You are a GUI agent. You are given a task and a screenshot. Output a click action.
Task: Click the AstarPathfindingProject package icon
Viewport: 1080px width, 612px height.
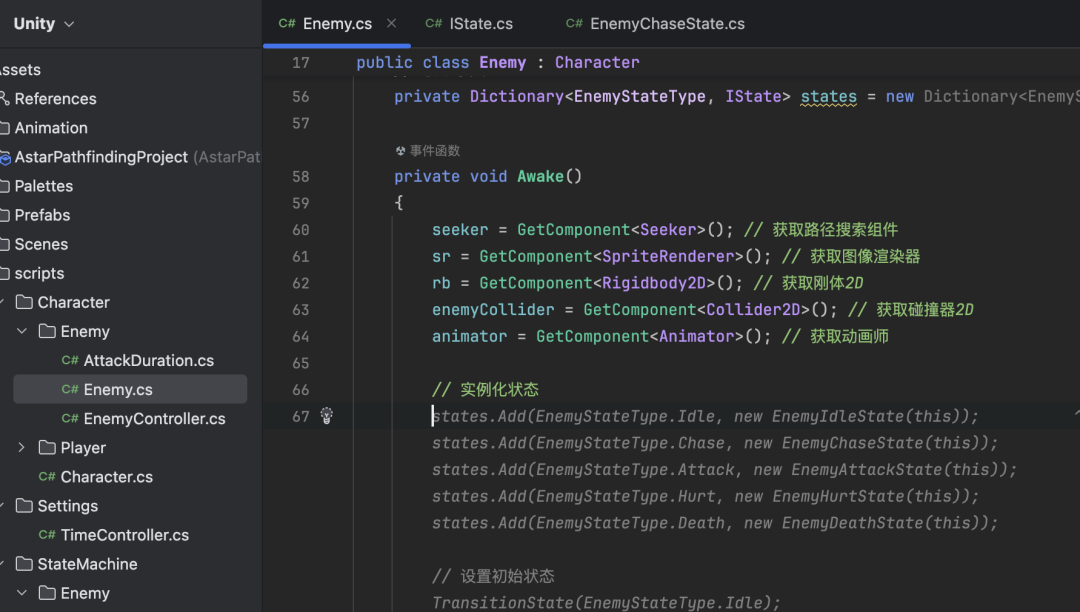point(5,158)
